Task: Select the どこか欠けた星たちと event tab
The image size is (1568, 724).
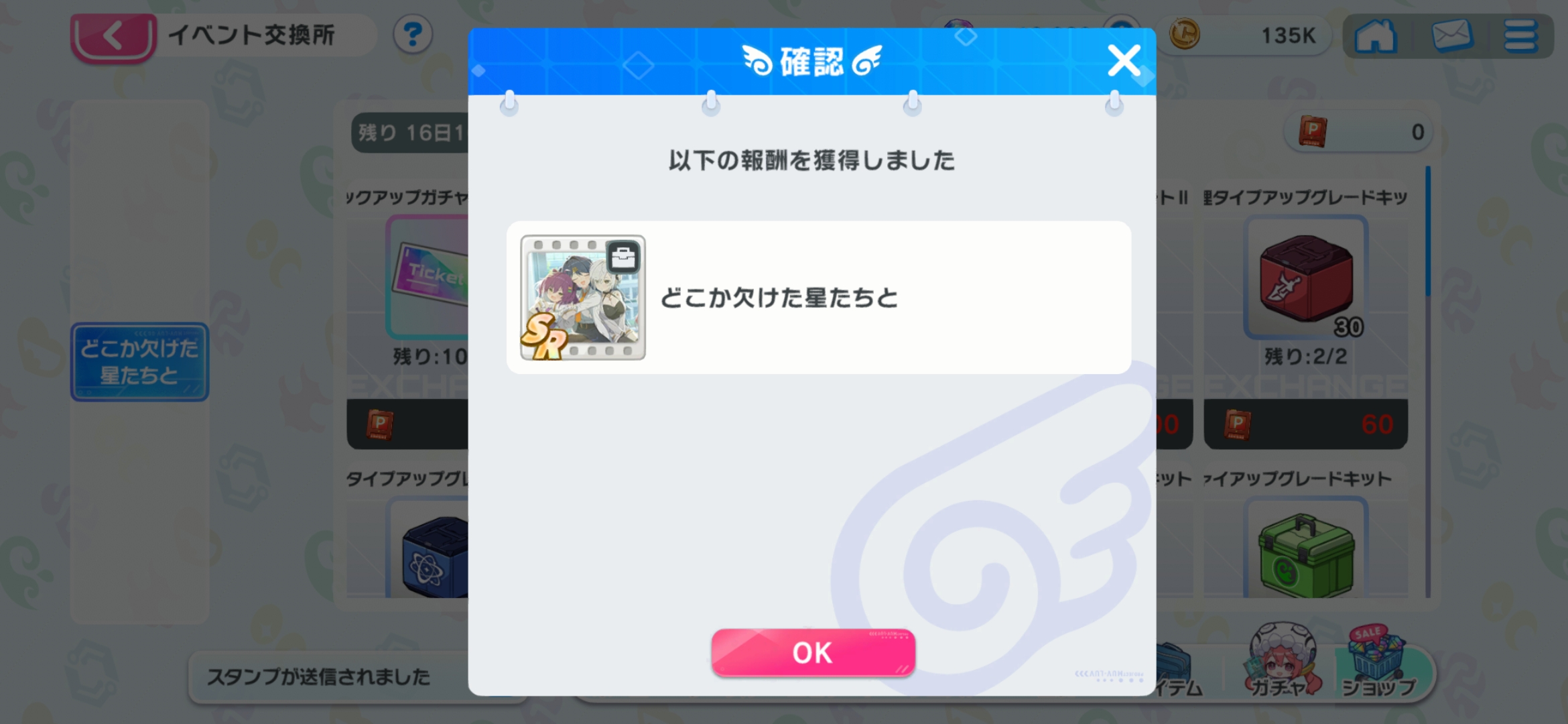Action: coord(139,362)
